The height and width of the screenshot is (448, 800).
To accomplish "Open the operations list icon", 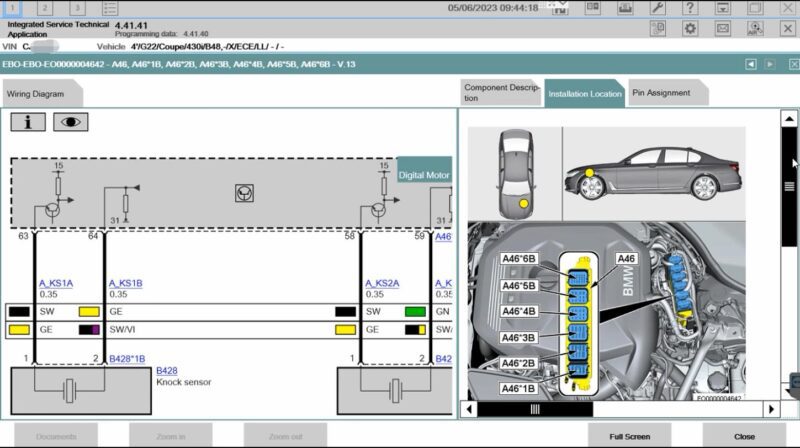I will pos(110,8).
